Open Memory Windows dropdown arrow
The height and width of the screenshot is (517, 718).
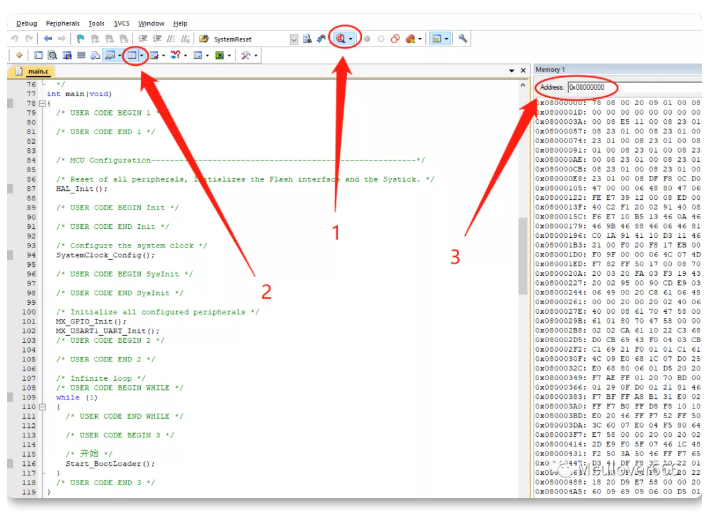pyautogui.click(x=141, y=55)
